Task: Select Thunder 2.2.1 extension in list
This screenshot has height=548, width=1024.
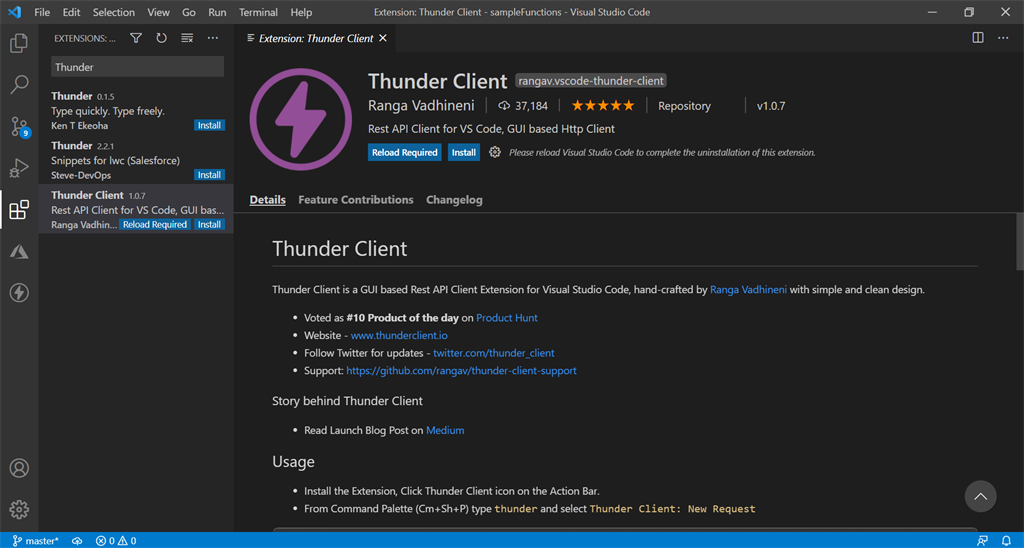Action: 136,160
